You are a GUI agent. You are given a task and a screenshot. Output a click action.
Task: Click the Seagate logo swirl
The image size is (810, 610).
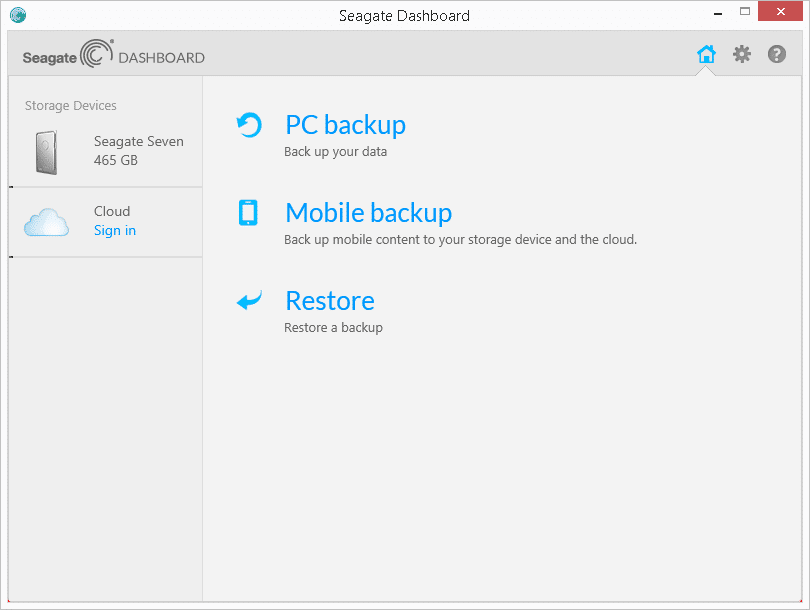click(x=97, y=54)
